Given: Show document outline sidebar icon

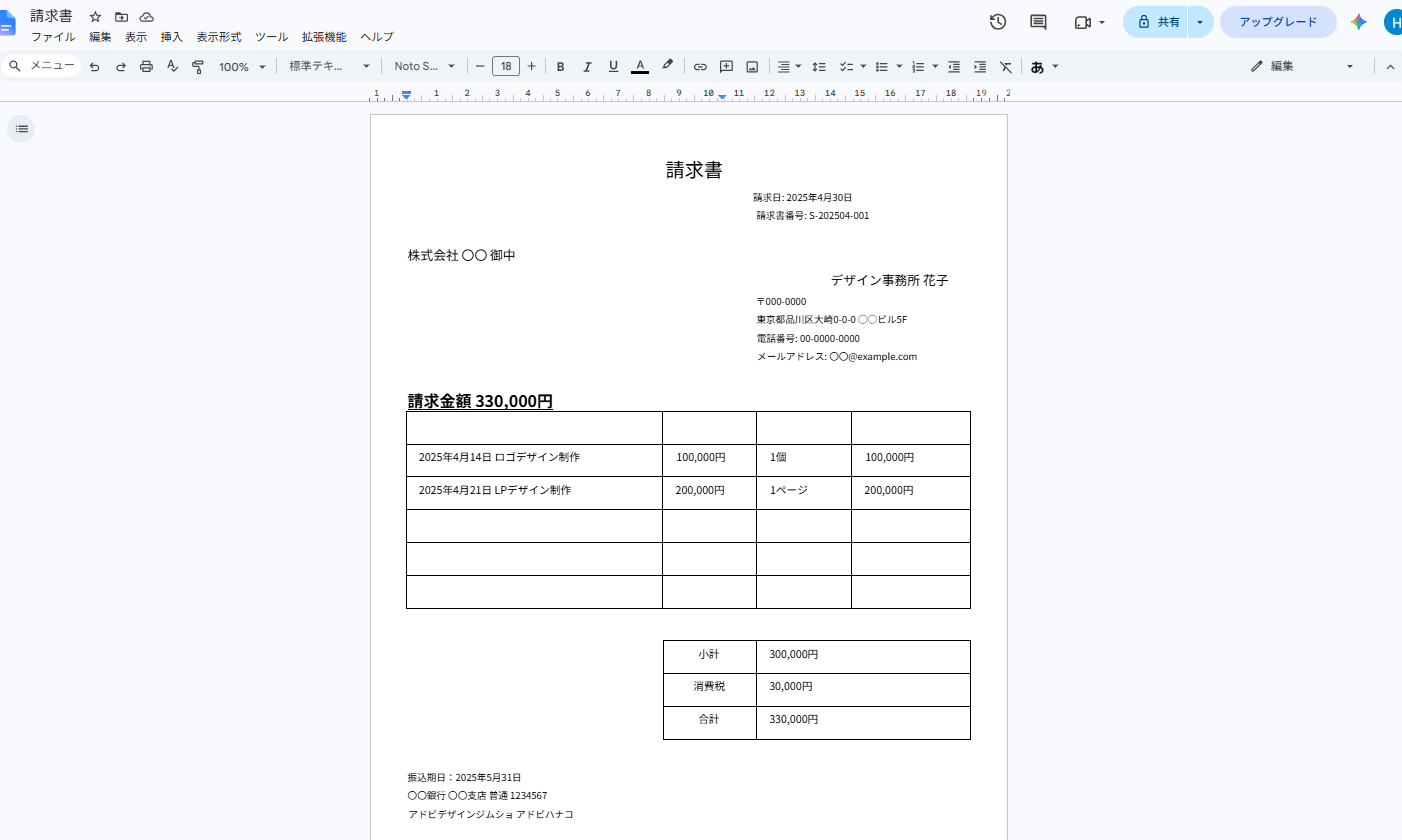Looking at the screenshot, I should 21,129.
